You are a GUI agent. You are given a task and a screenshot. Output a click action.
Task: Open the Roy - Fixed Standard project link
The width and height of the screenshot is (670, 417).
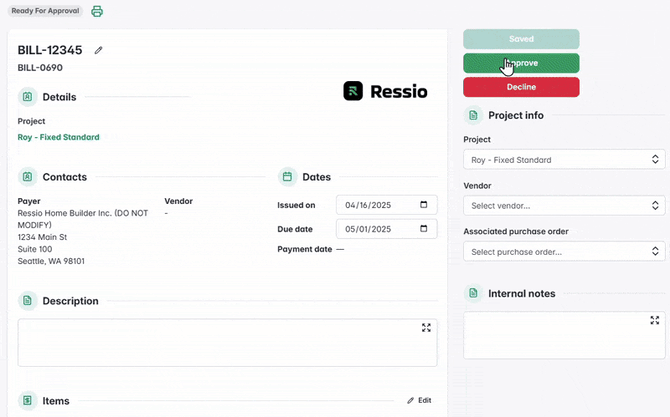coord(58,137)
